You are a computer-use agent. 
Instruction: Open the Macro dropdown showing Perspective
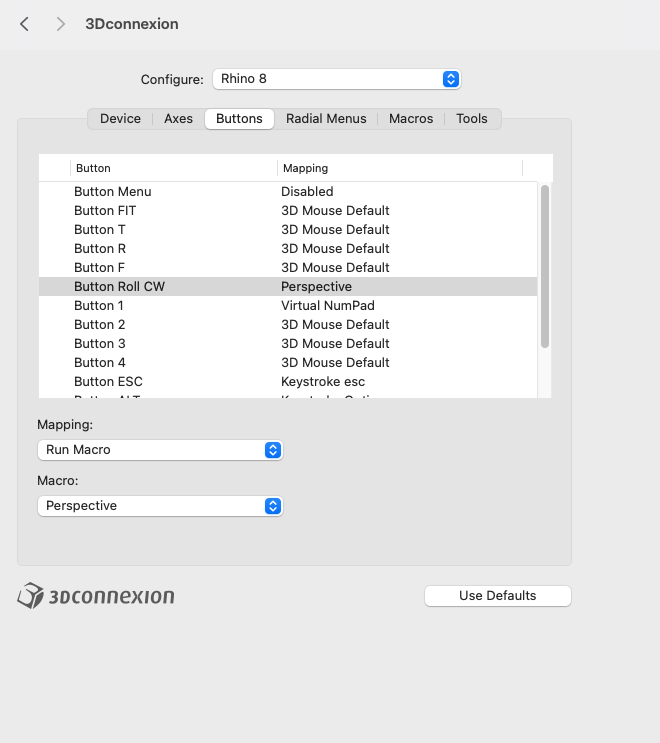tap(160, 506)
